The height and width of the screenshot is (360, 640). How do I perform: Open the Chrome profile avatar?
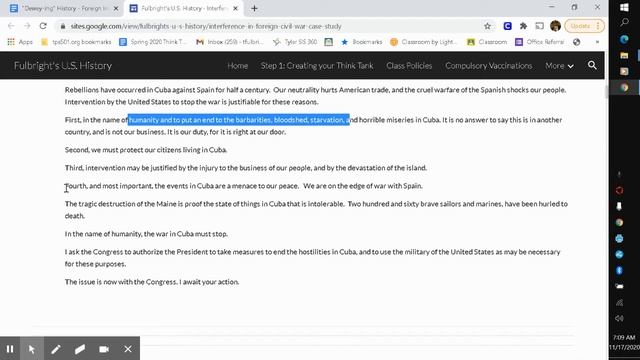click(x=555, y=26)
